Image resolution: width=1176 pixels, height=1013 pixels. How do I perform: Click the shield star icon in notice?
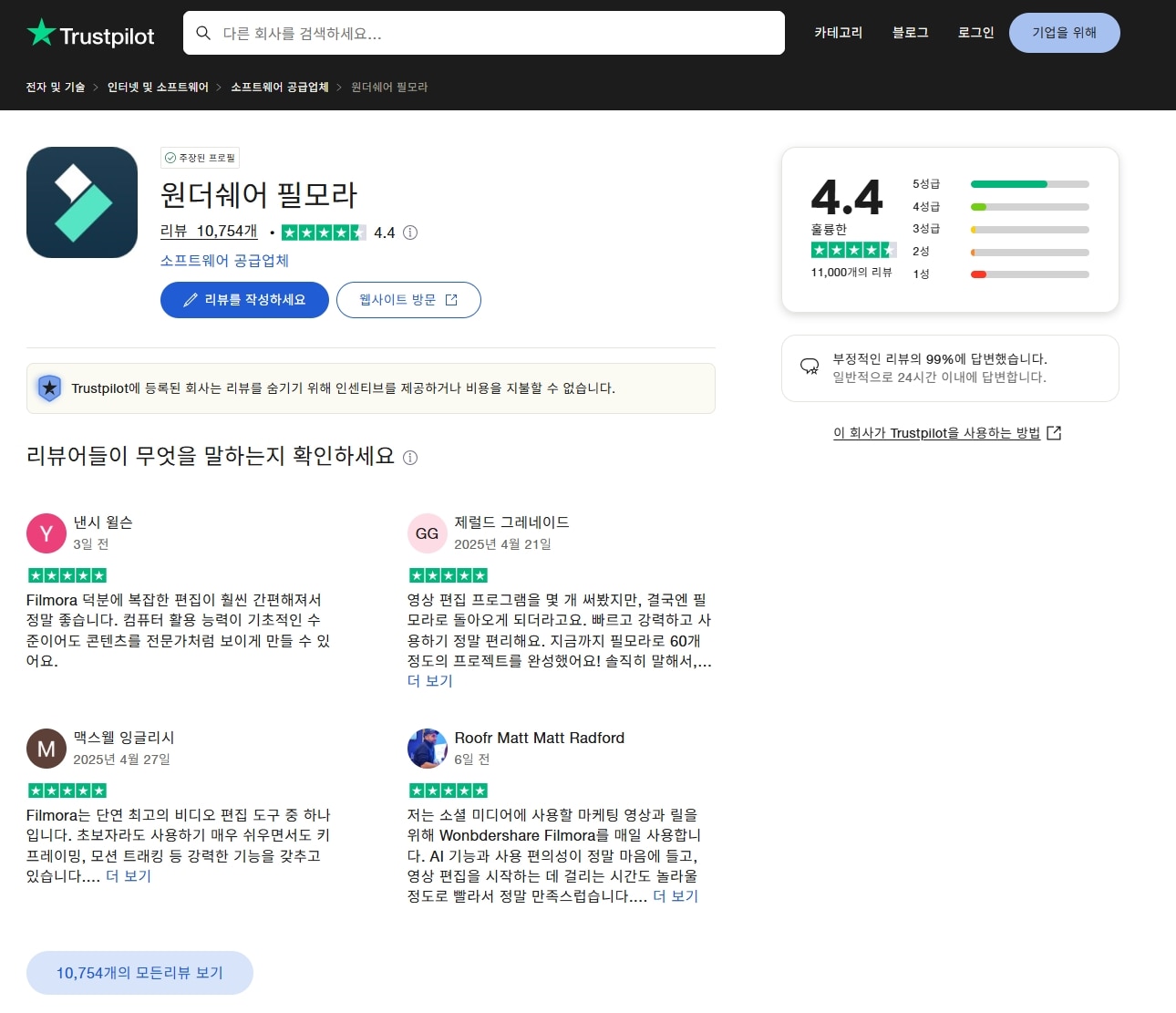pos(49,388)
